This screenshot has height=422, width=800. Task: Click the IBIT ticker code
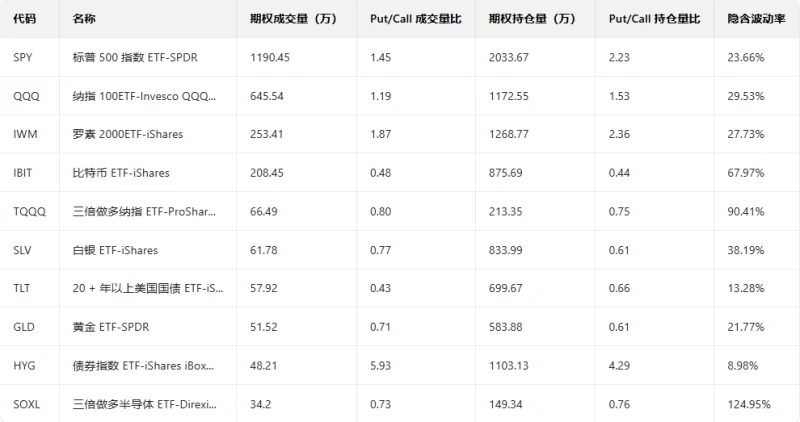pos(23,173)
